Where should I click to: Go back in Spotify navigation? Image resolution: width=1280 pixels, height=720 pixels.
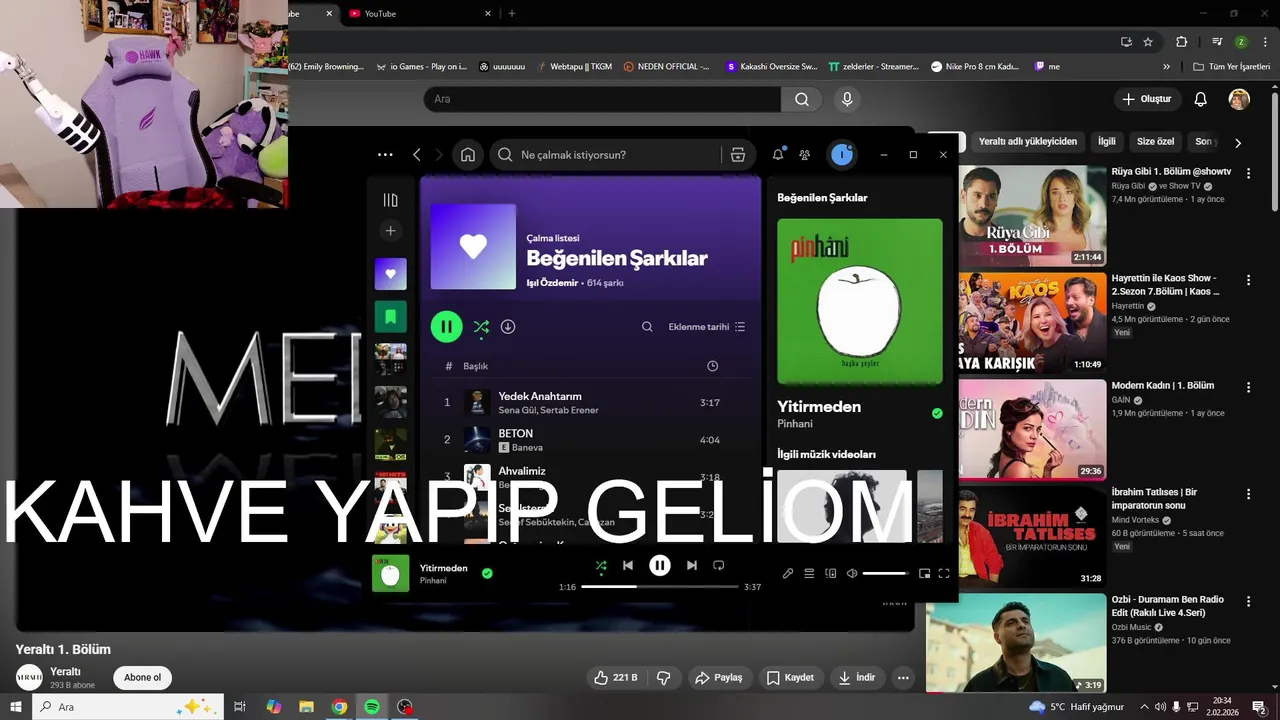(417, 155)
